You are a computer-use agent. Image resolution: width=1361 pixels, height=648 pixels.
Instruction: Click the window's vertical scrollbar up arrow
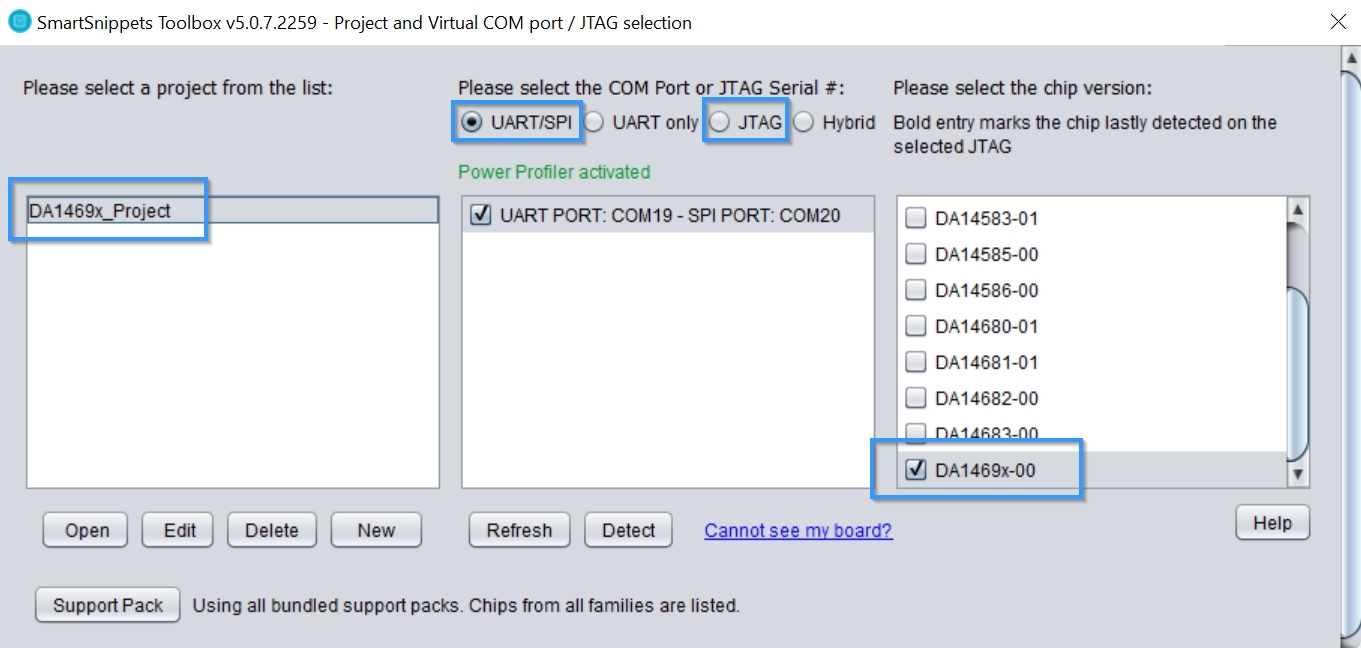click(x=1350, y=56)
